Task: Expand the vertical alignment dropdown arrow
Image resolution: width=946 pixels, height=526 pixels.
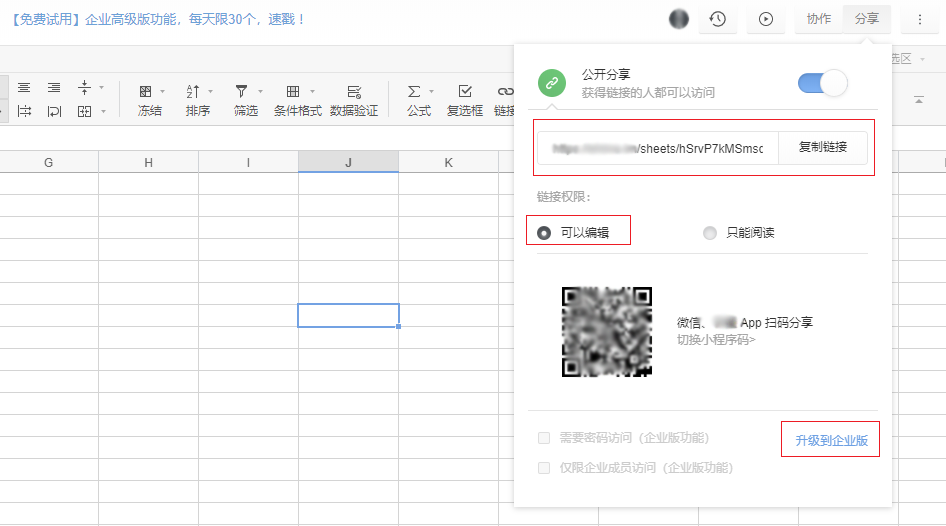Action: (101, 87)
